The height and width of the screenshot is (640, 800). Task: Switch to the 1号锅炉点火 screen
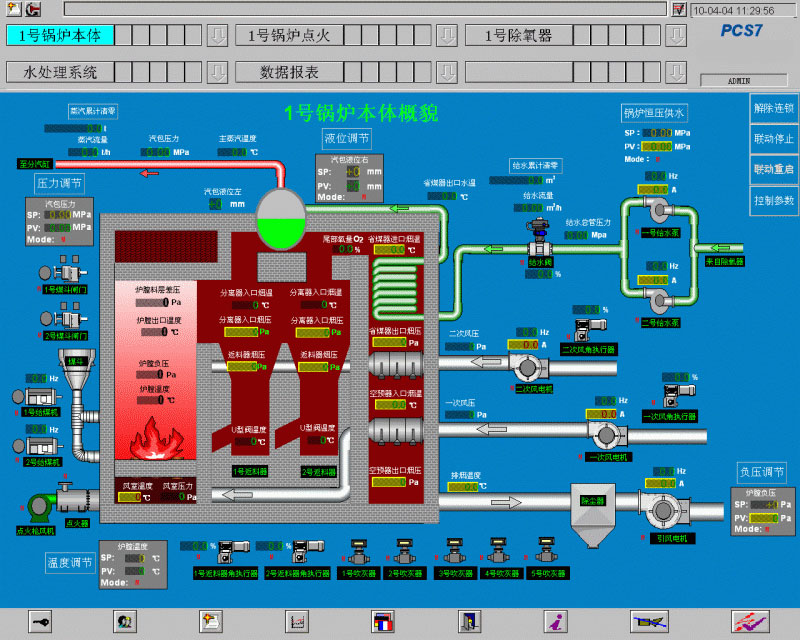[290, 35]
